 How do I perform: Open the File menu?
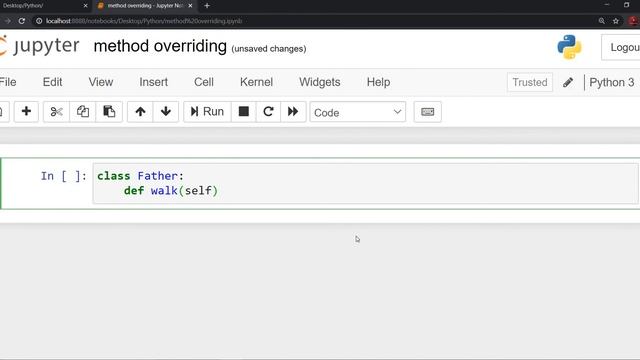click(8, 82)
